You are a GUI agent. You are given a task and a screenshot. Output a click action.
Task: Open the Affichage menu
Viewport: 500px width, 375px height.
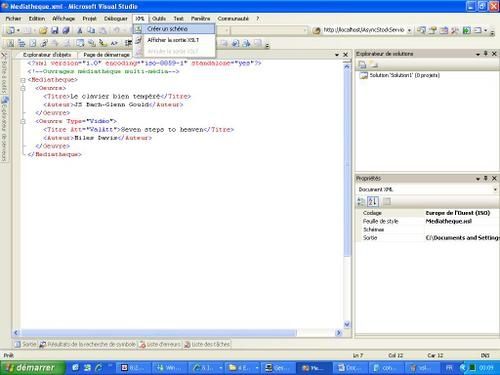click(x=64, y=19)
